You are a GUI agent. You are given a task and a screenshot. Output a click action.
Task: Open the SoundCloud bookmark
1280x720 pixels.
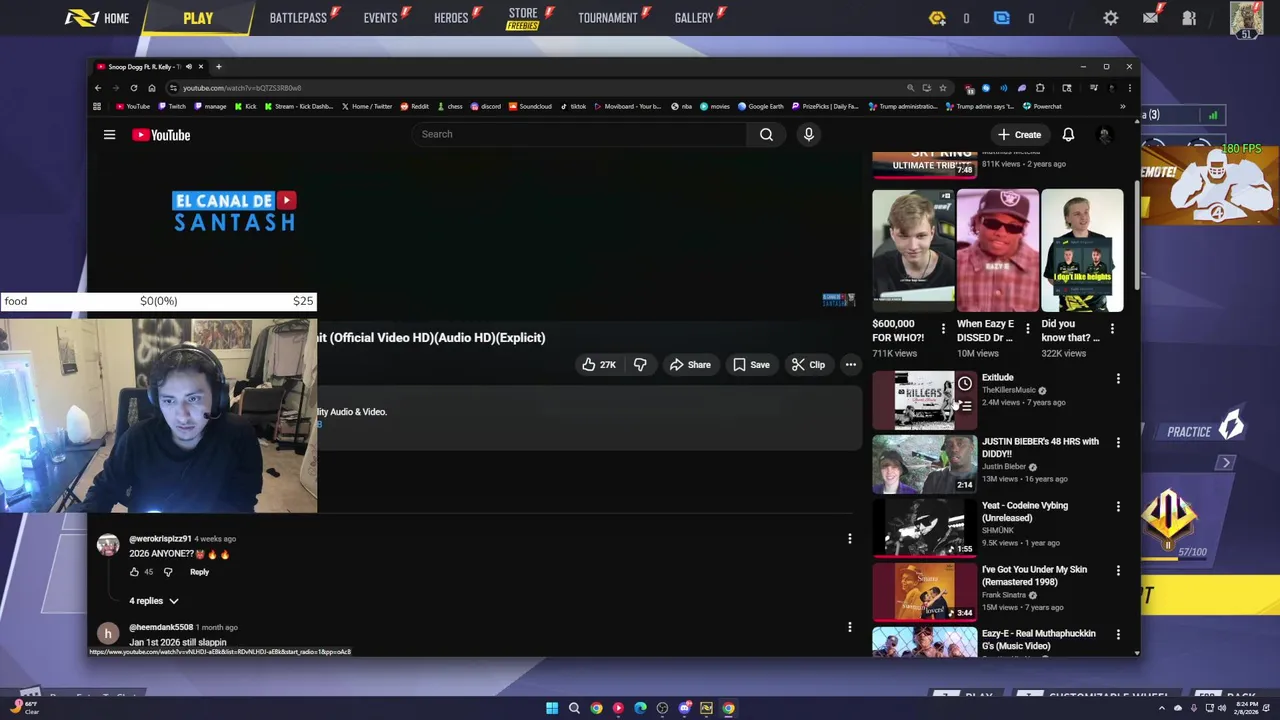pyautogui.click(x=530, y=106)
